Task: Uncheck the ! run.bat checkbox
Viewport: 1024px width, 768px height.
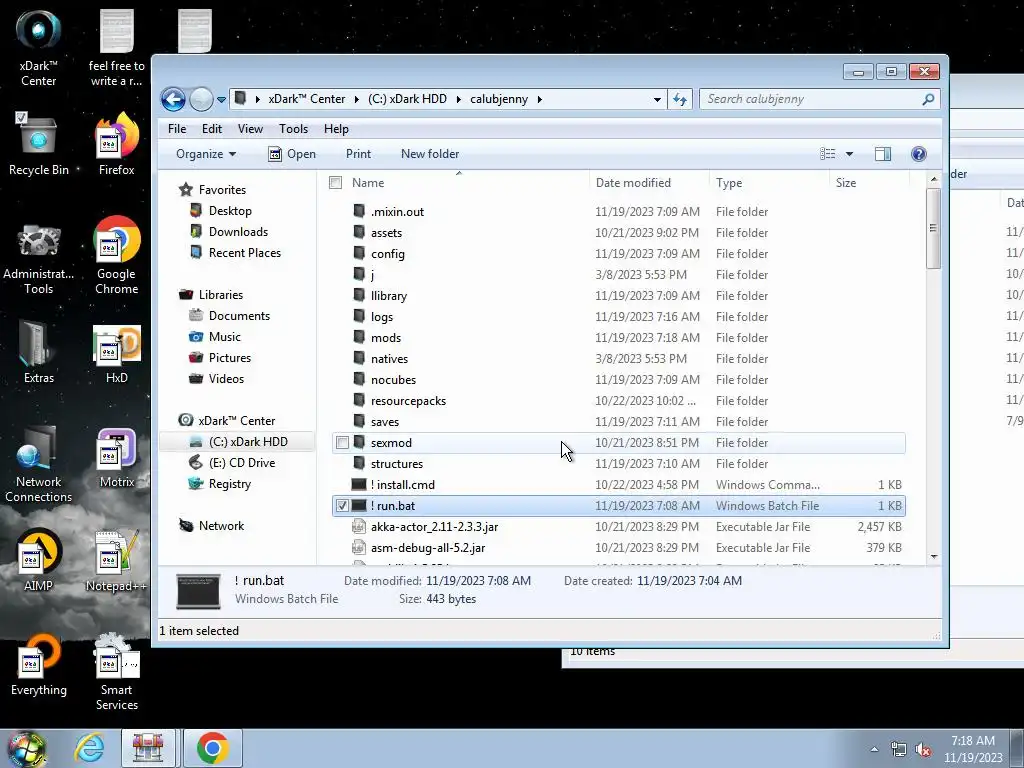Action: [x=342, y=505]
